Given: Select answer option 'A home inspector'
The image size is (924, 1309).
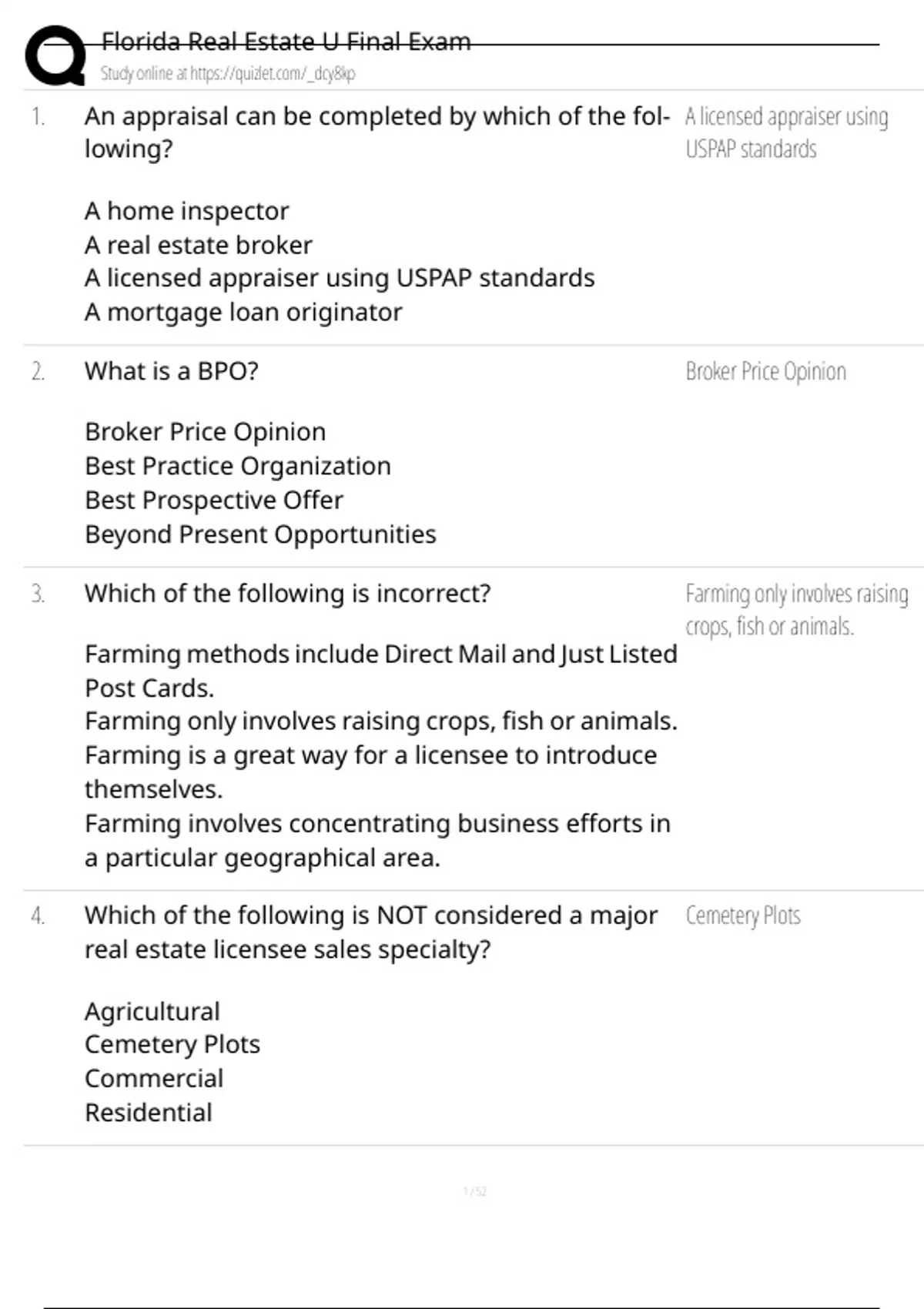Looking at the screenshot, I should pos(186,211).
